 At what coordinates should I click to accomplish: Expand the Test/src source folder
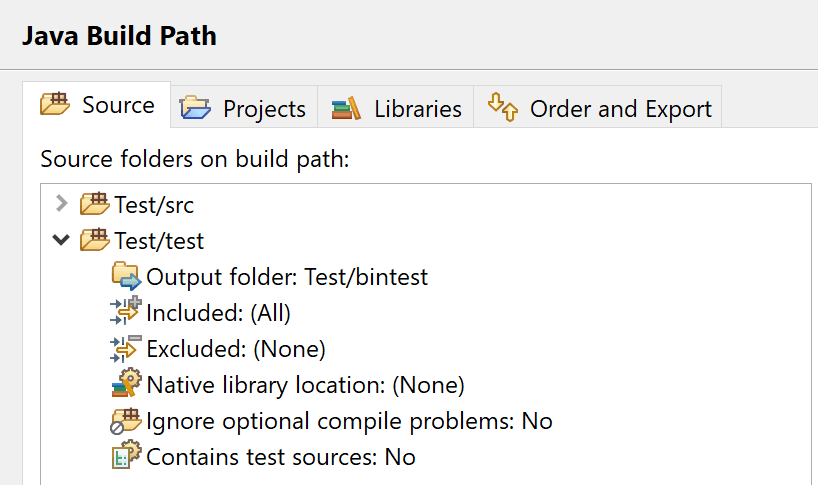click(x=62, y=204)
